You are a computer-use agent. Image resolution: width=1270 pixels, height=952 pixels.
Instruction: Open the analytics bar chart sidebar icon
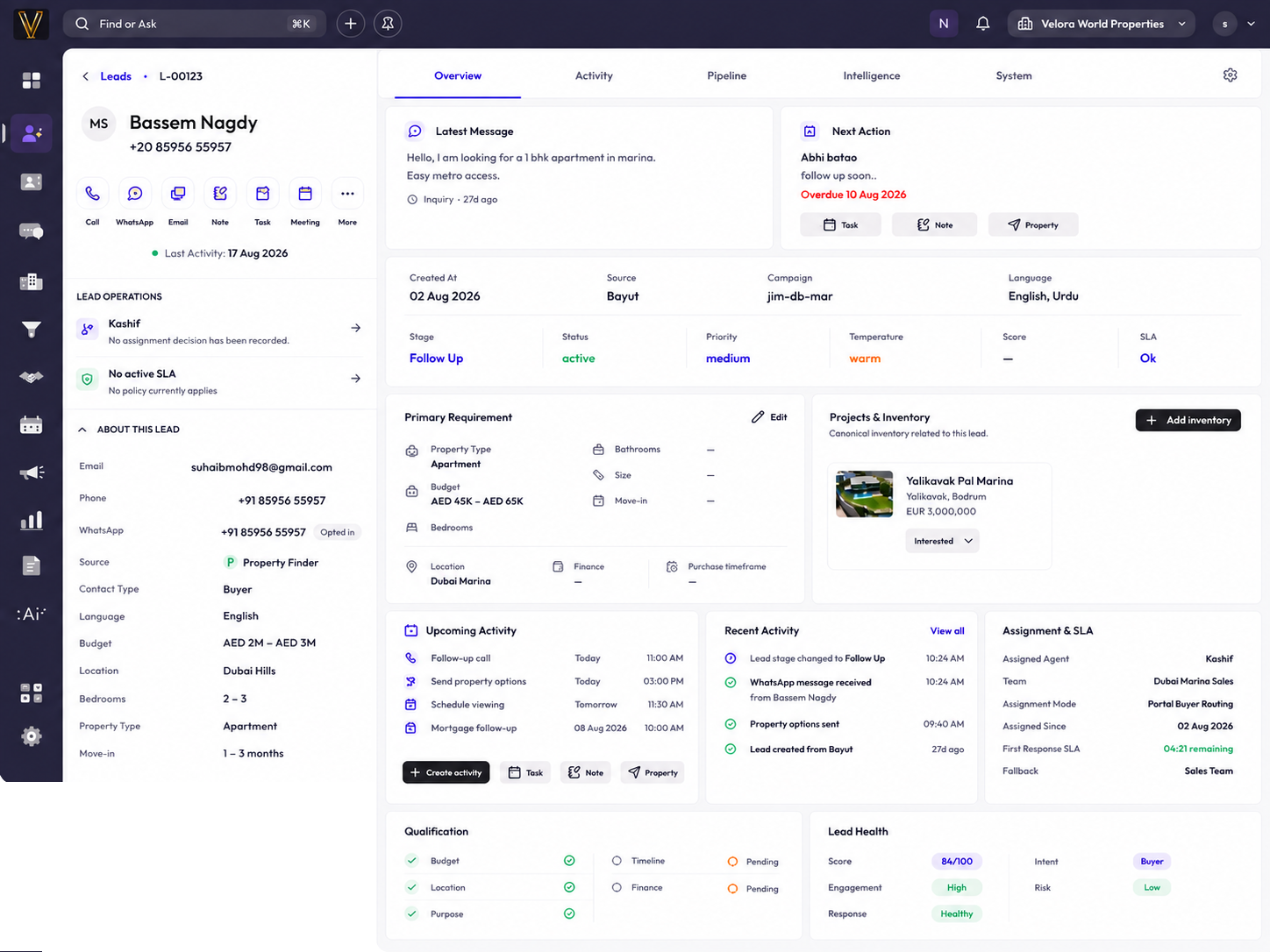pos(32,521)
